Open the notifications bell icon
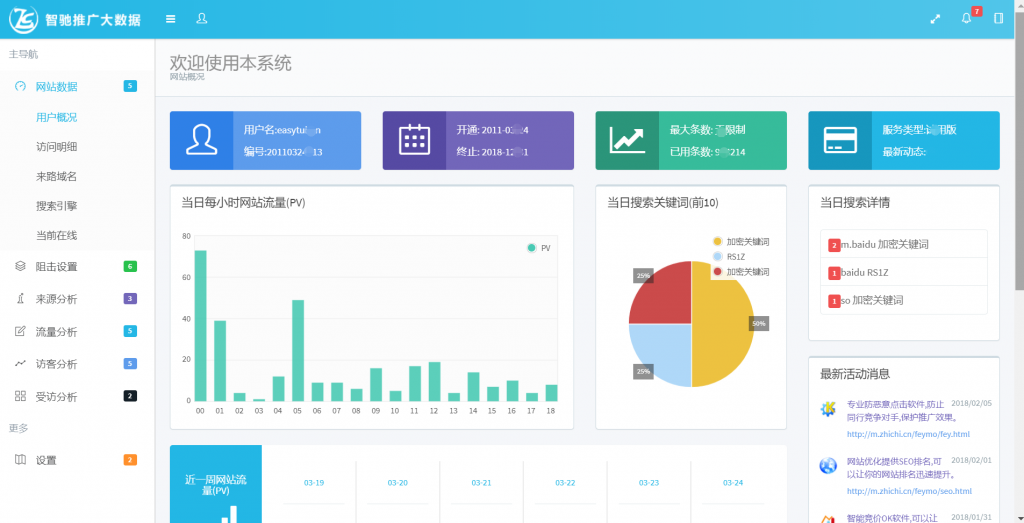The height and width of the screenshot is (523, 1024). (x=966, y=19)
